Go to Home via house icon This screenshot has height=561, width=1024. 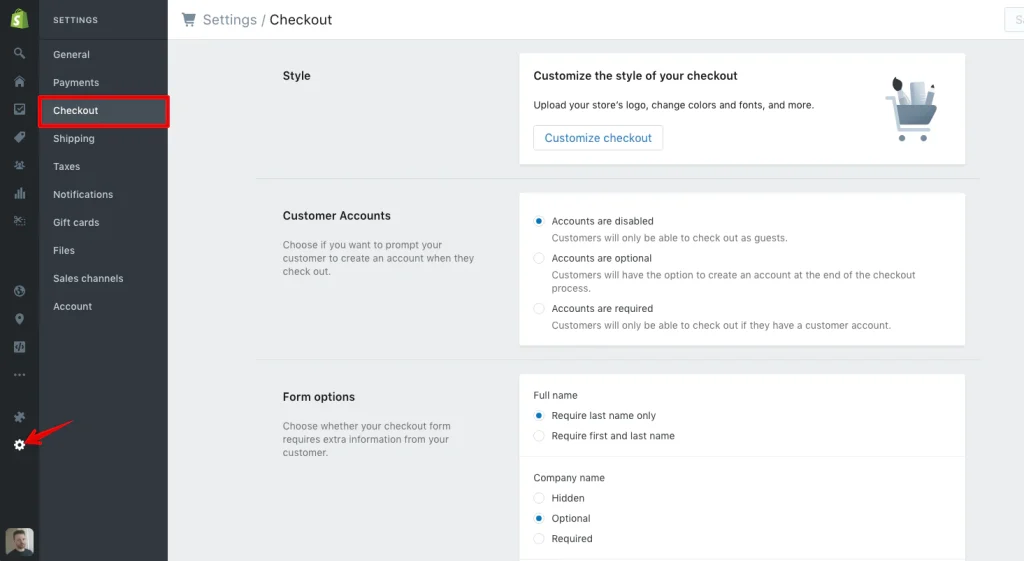pos(19,81)
